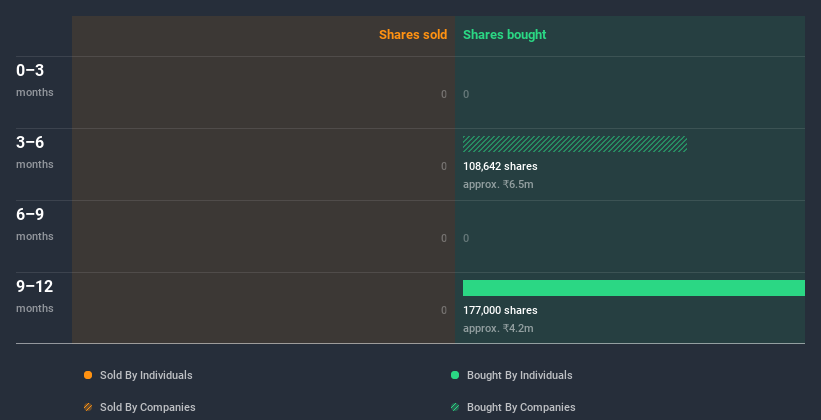The width and height of the screenshot is (821, 420).
Task: Click the shares sold zero in 6–9 months row
Action: (x=444, y=238)
